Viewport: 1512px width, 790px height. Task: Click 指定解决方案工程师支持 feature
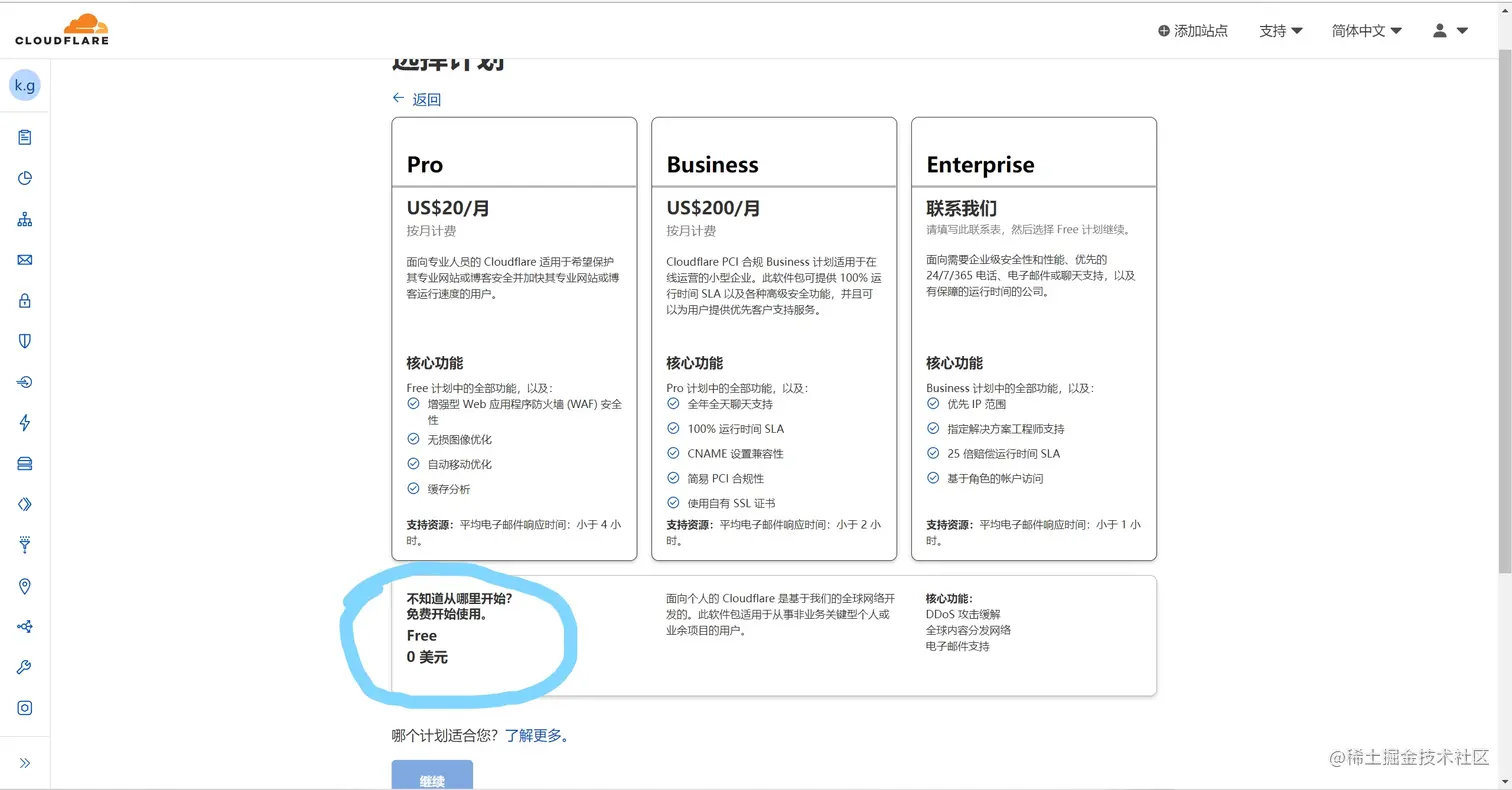click(1005, 429)
